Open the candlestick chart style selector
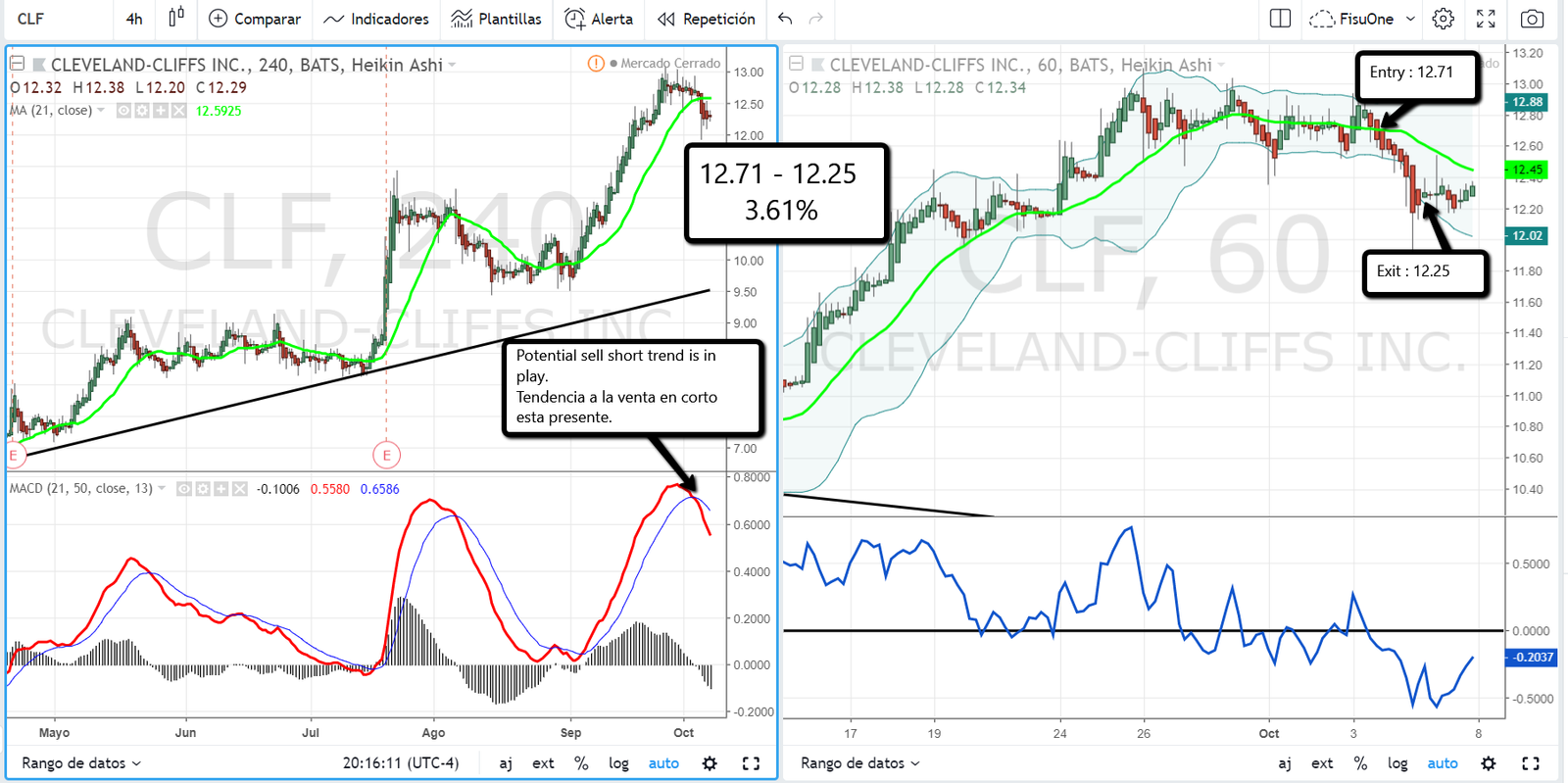The image size is (1568, 783). [175, 18]
